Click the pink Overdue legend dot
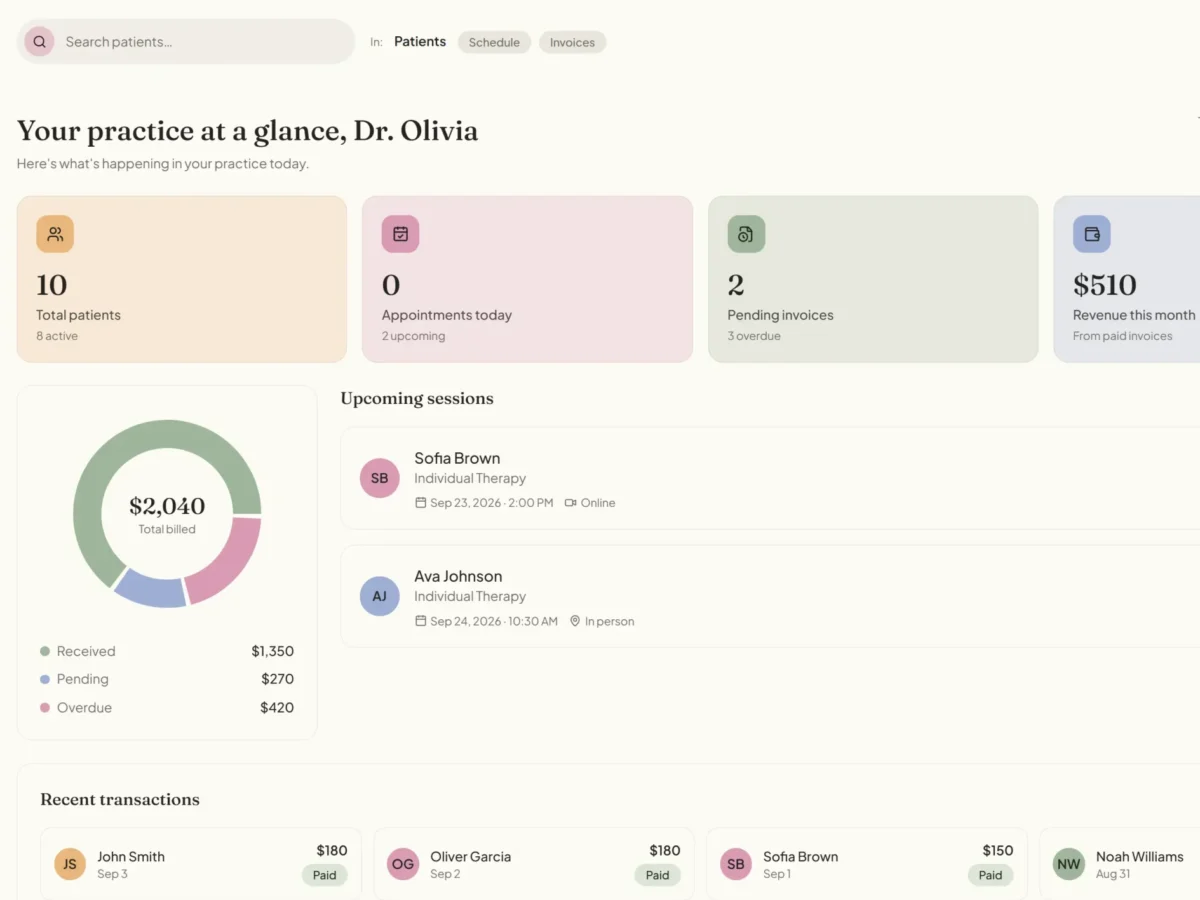This screenshot has height=900, width=1200. point(44,708)
